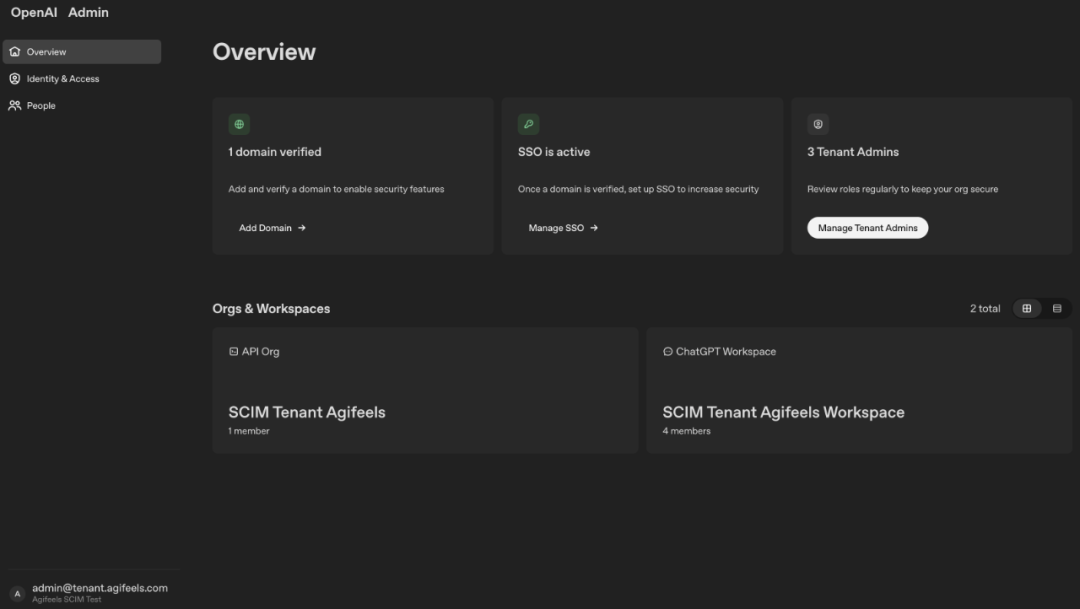Click the people icon in the sidebar
1080x609 pixels.
(14, 105)
